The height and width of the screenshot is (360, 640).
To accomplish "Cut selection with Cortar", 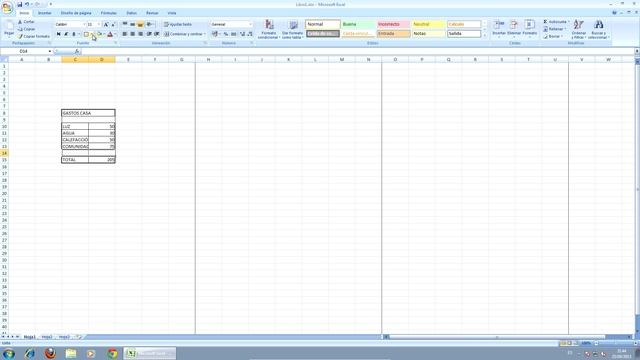I will 26,22.
